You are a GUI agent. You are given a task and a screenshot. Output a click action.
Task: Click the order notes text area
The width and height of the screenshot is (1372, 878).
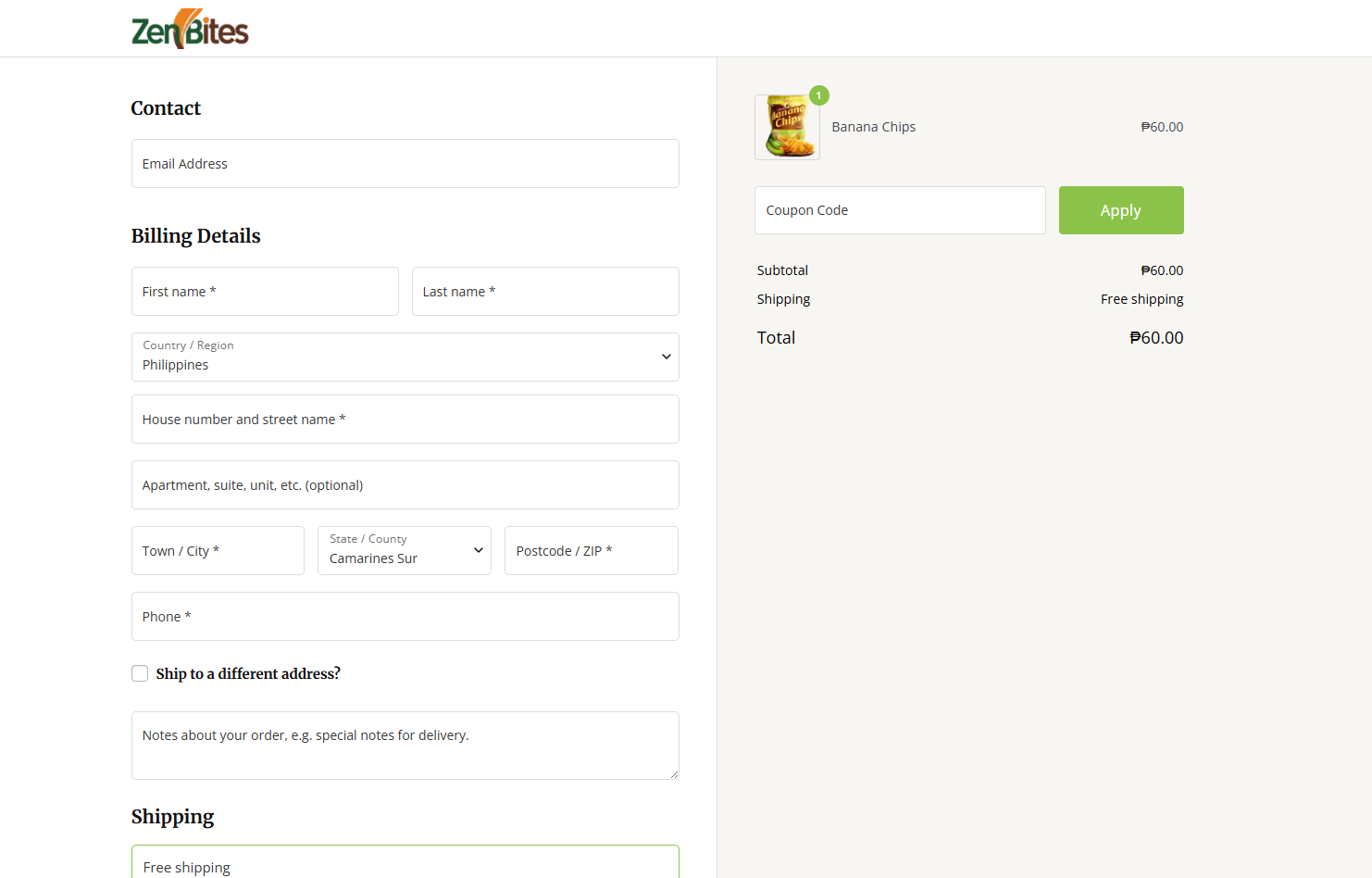coord(405,746)
